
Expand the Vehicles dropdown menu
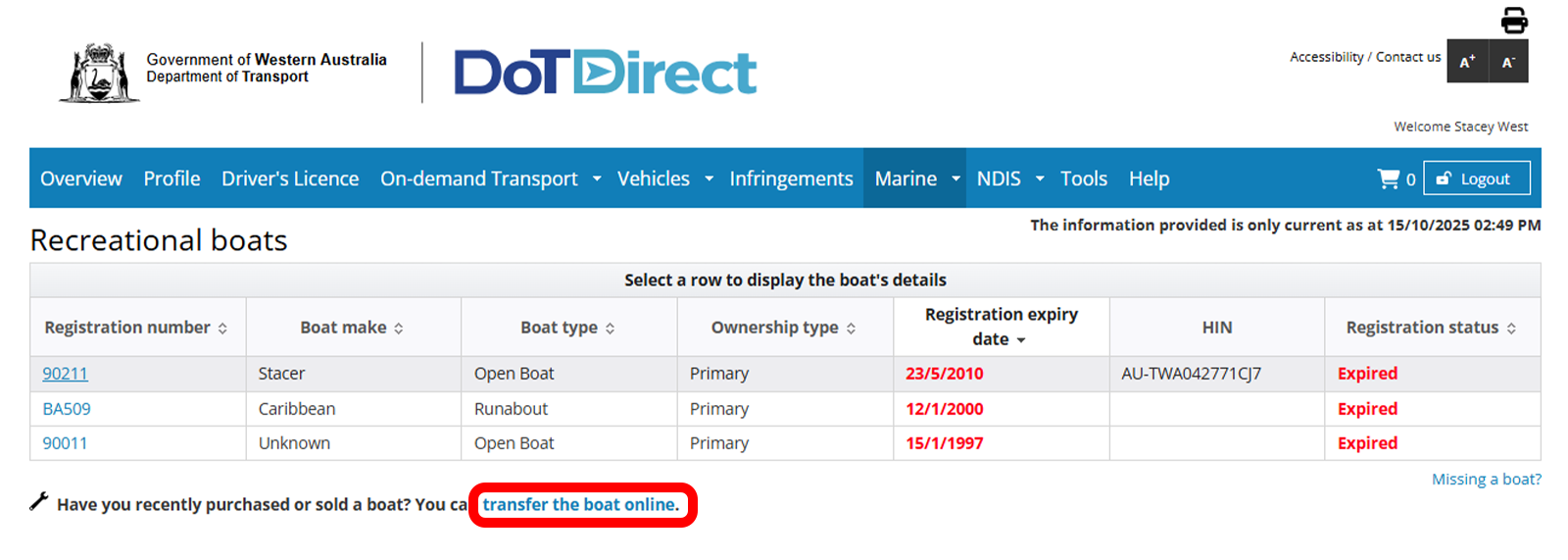[709, 178]
